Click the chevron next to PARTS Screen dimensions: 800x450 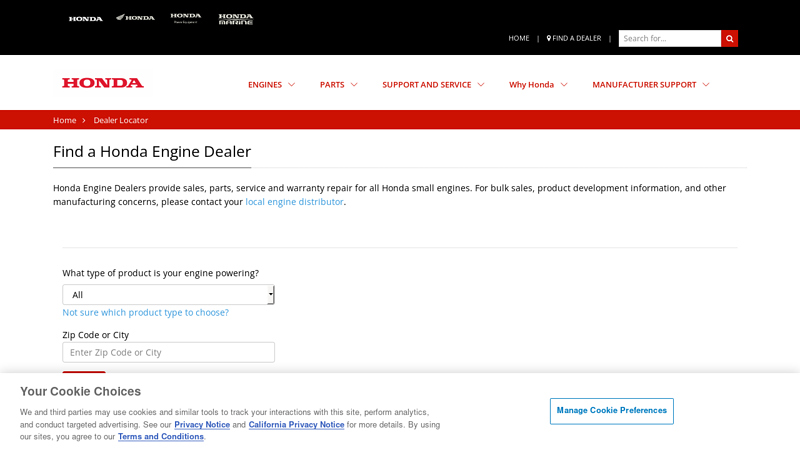pos(354,85)
